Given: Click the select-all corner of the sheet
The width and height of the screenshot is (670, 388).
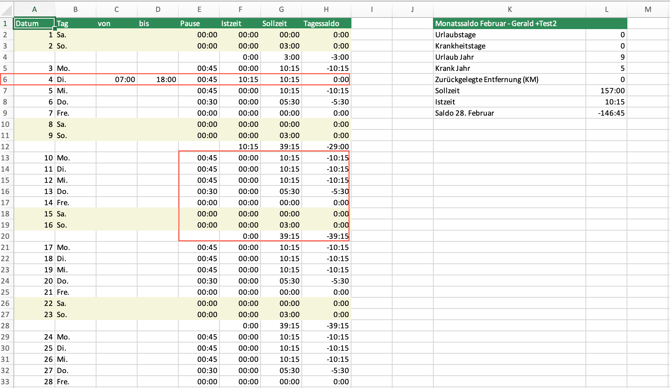Looking at the screenshot, I should click(6, 9).
